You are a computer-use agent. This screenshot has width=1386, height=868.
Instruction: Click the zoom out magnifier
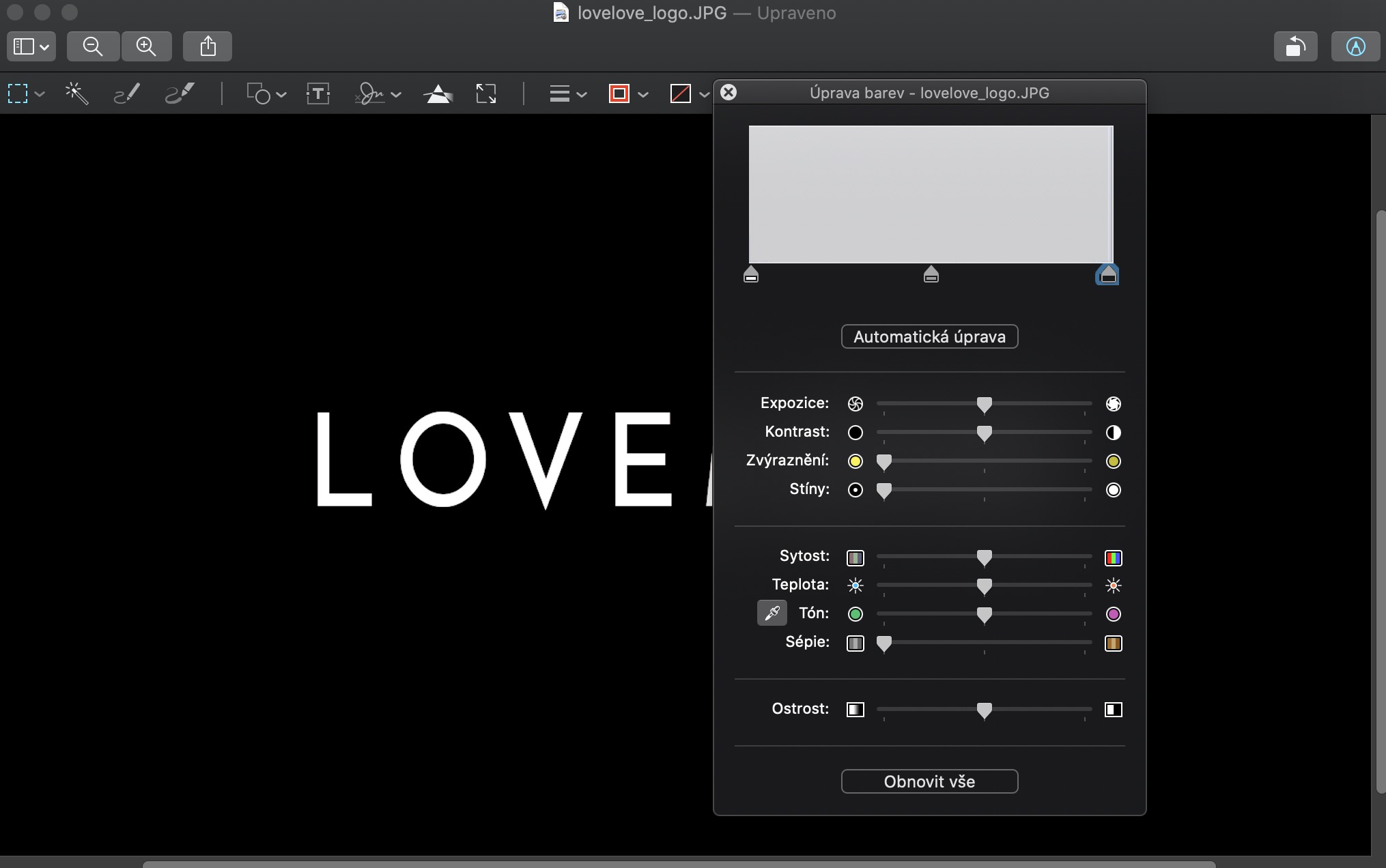tap(93, 46)
